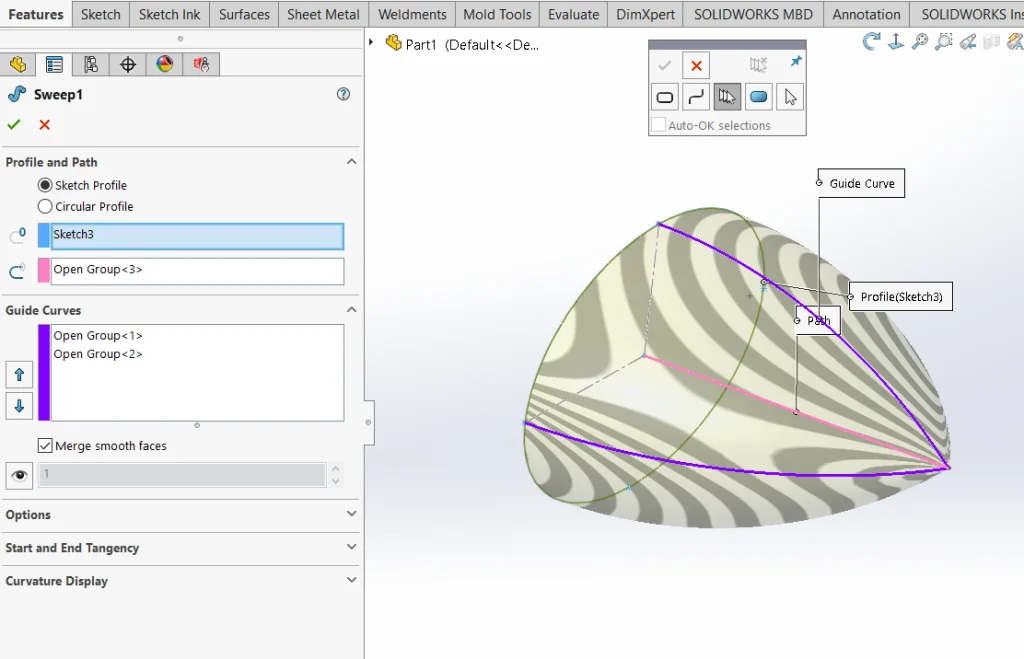Move guide curve up with arrow button
1024x659 pixels.
(x=19, y=375)
